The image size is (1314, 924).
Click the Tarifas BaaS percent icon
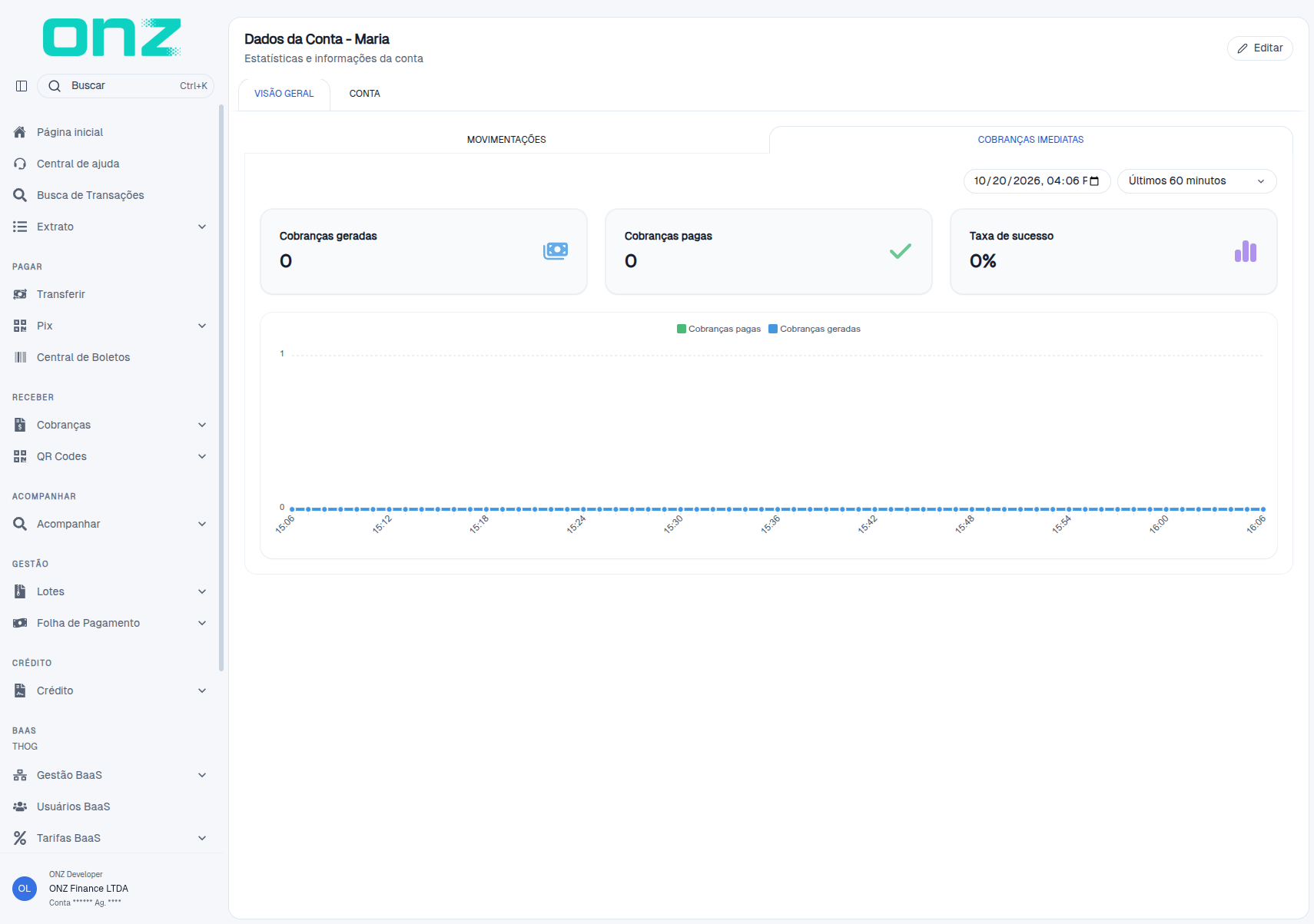pyautogui.click(x=20, y=838)
